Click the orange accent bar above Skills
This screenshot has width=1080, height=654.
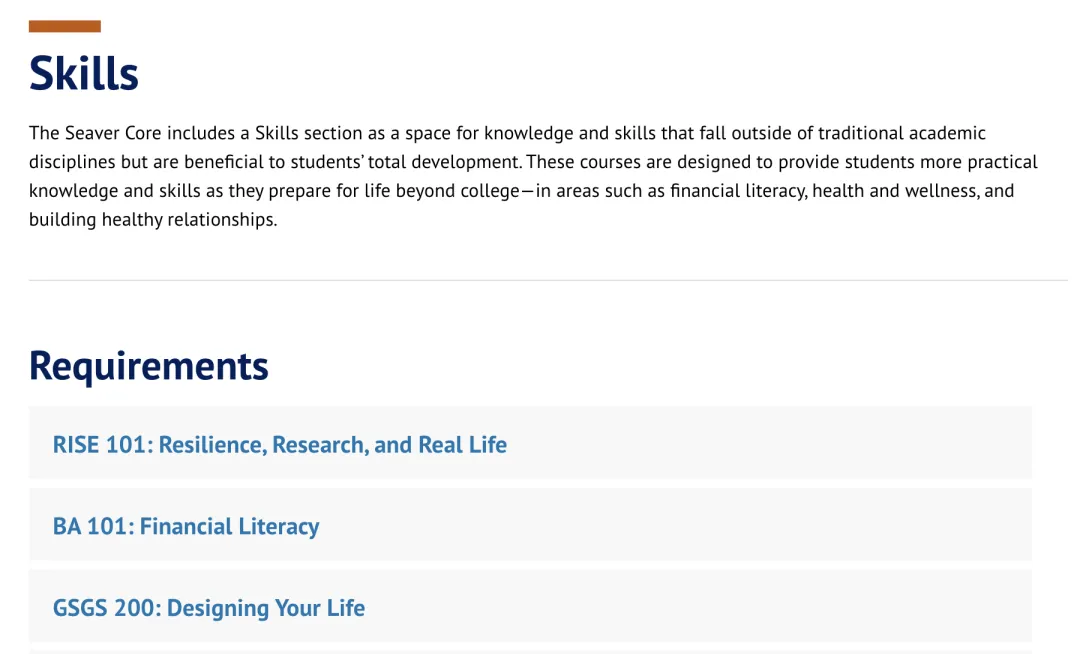click(65, 26)
